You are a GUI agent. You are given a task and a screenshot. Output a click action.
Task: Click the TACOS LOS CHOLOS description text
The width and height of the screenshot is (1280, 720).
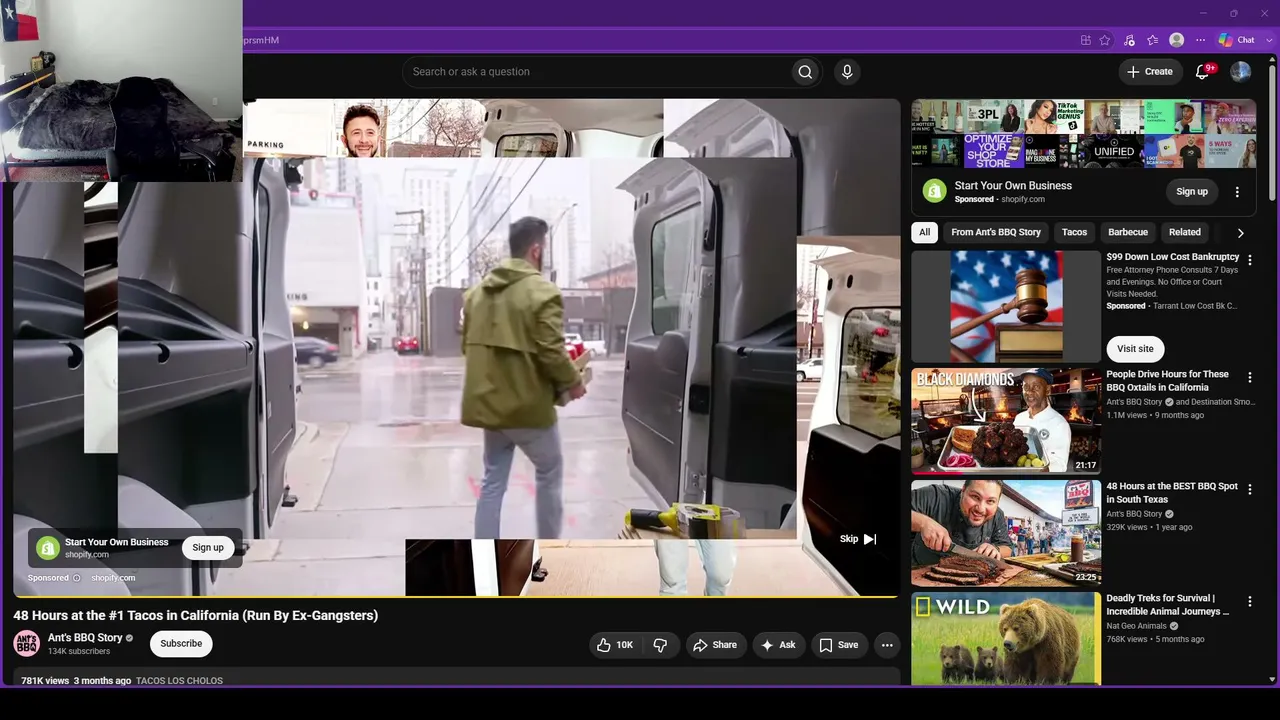[x=179, y=681]
